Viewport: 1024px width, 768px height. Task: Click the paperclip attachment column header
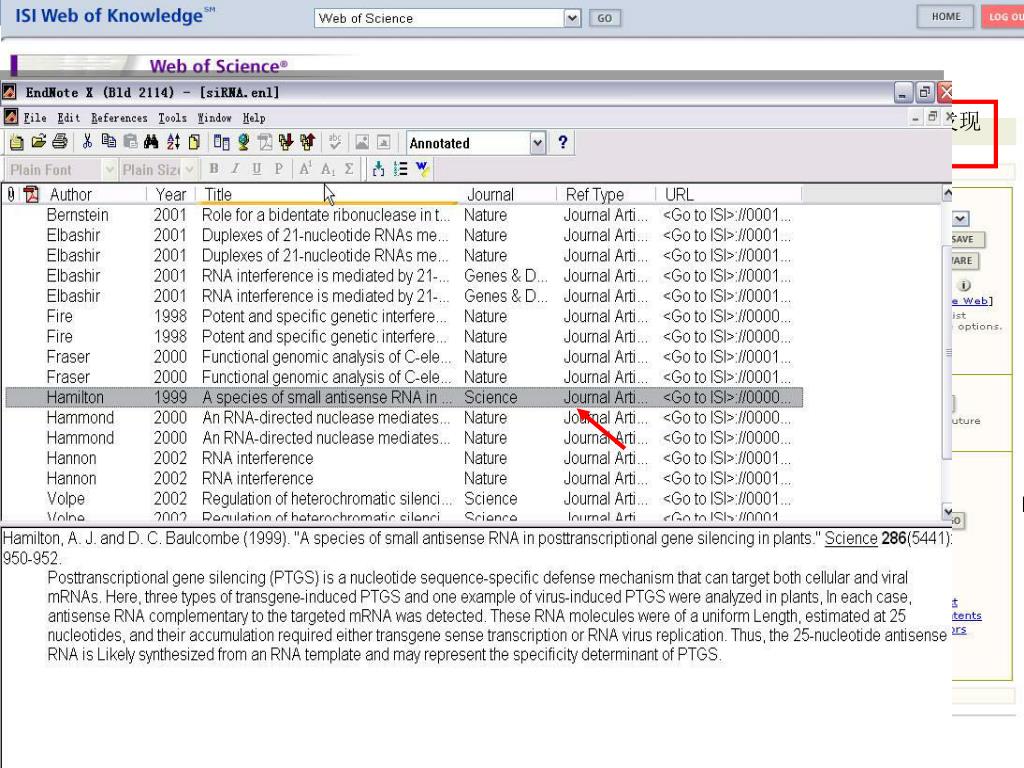[x=10, y=194]
